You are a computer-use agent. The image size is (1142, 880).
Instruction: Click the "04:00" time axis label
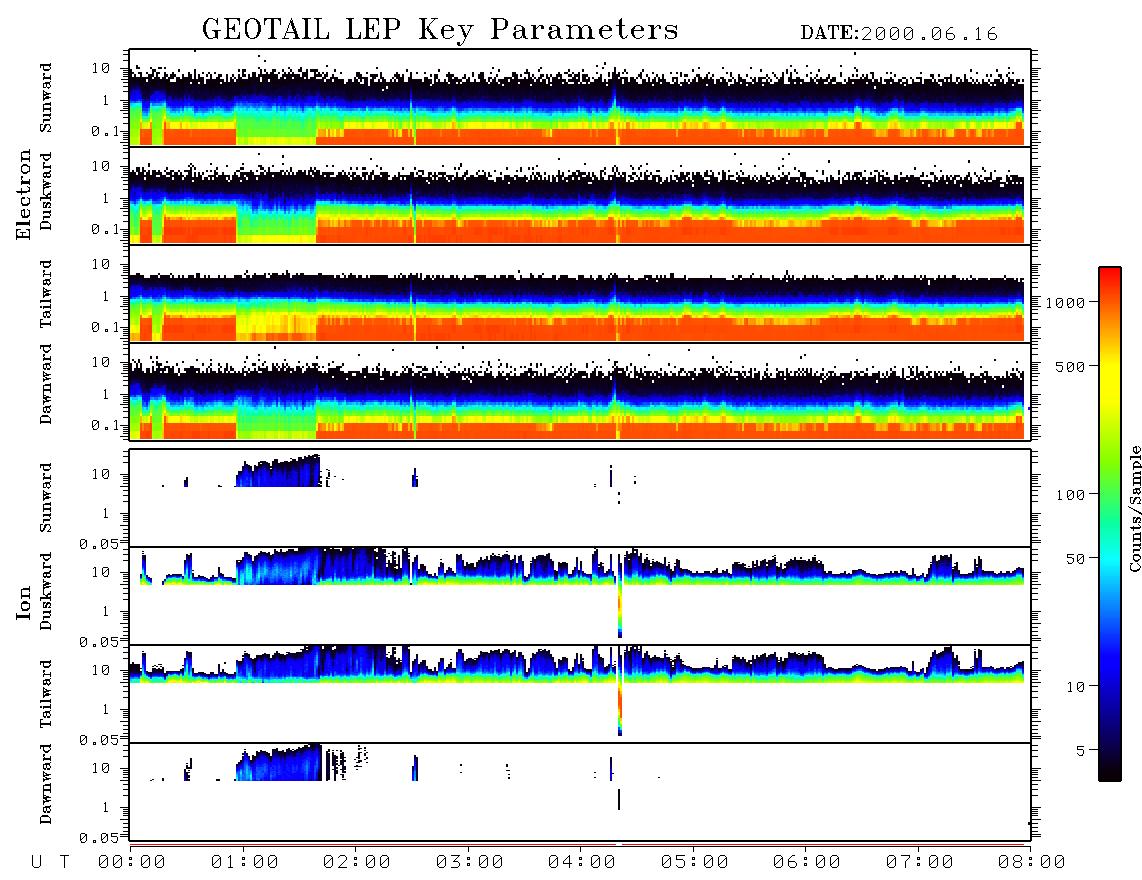pos(582,863)
